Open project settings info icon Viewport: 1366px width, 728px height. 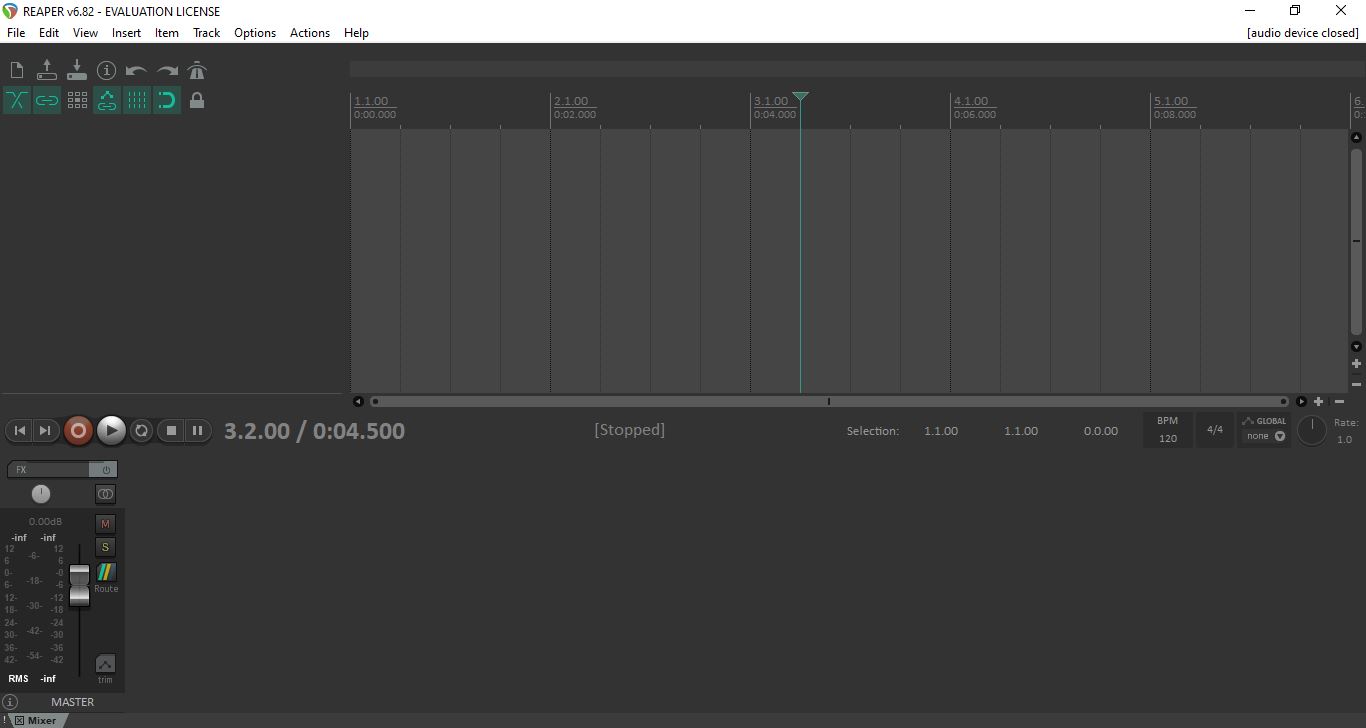coord(107,70)
